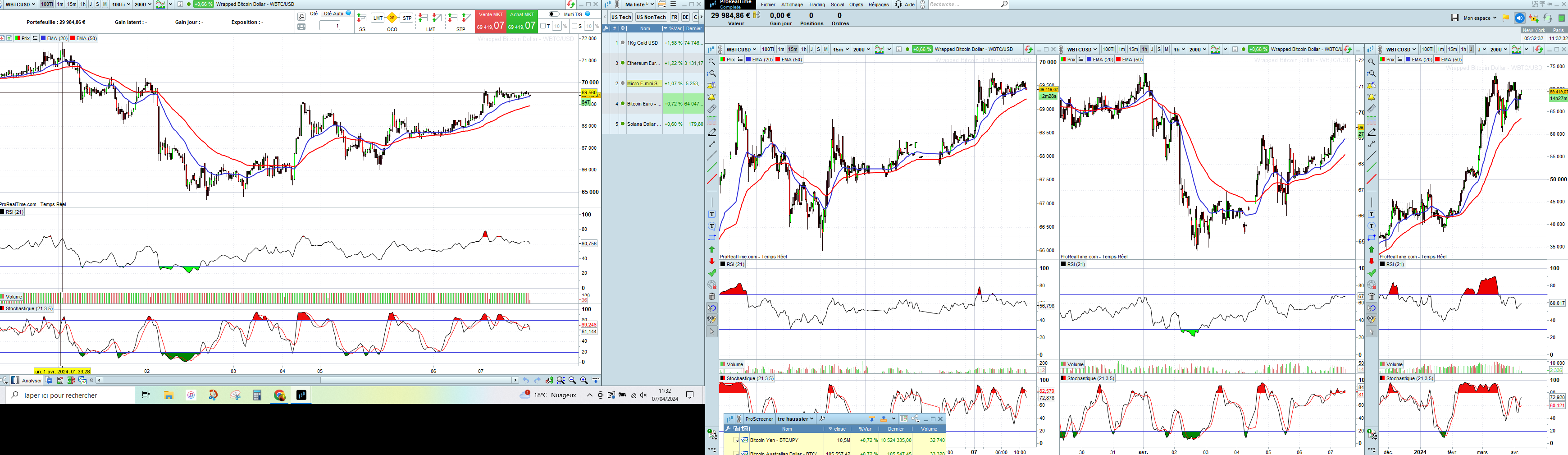Click the horizontal scrollbar under left chart
The image size is (1568, 455).
[x=307, y=380]
